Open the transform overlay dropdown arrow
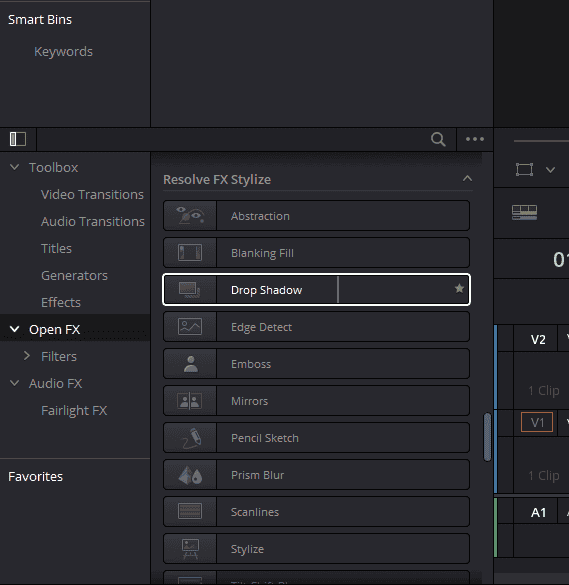 [550, 170]
